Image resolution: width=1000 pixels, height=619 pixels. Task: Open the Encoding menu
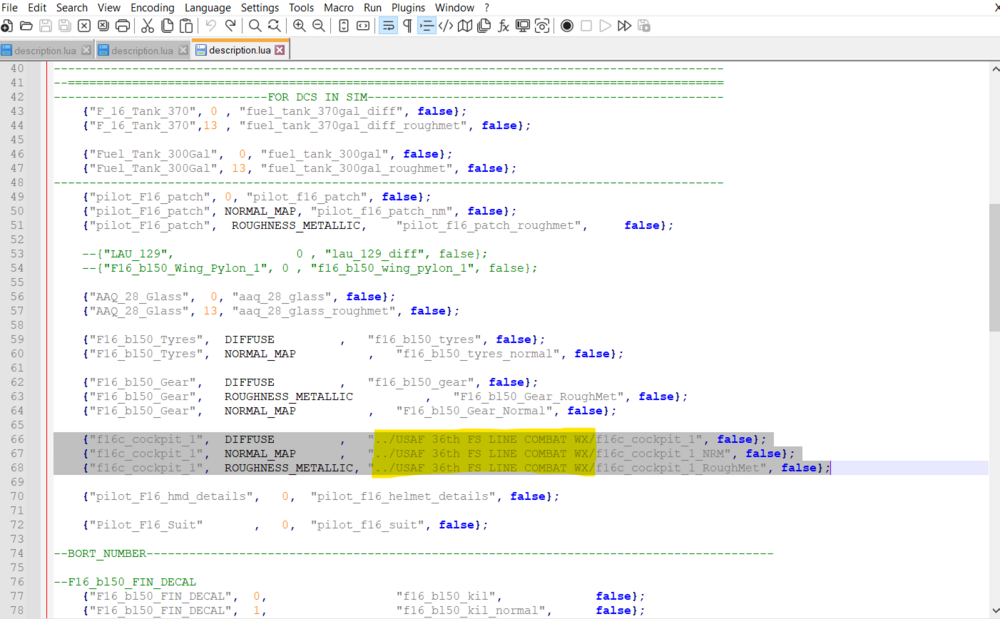click(152, 7)
